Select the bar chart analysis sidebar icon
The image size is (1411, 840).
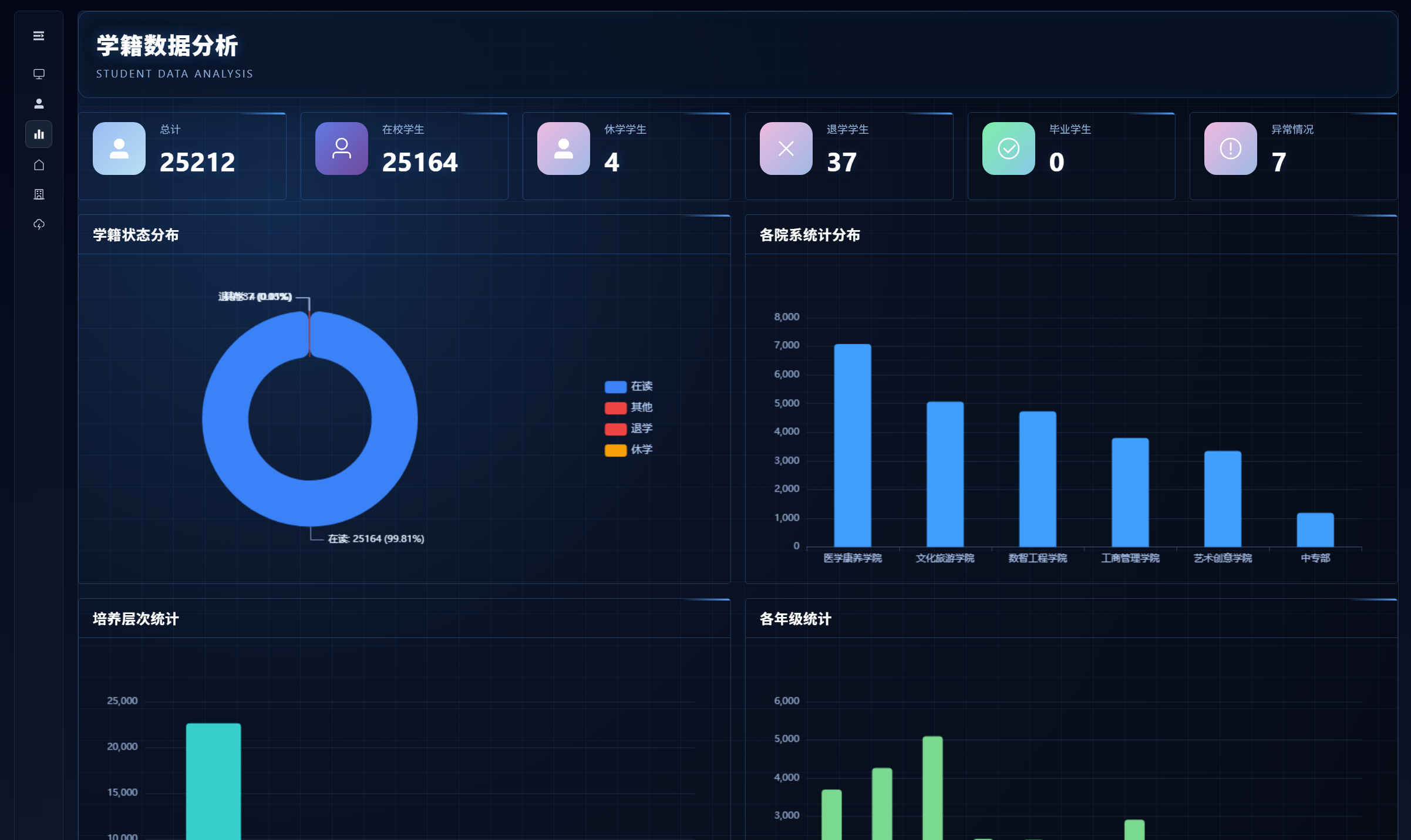39,134
